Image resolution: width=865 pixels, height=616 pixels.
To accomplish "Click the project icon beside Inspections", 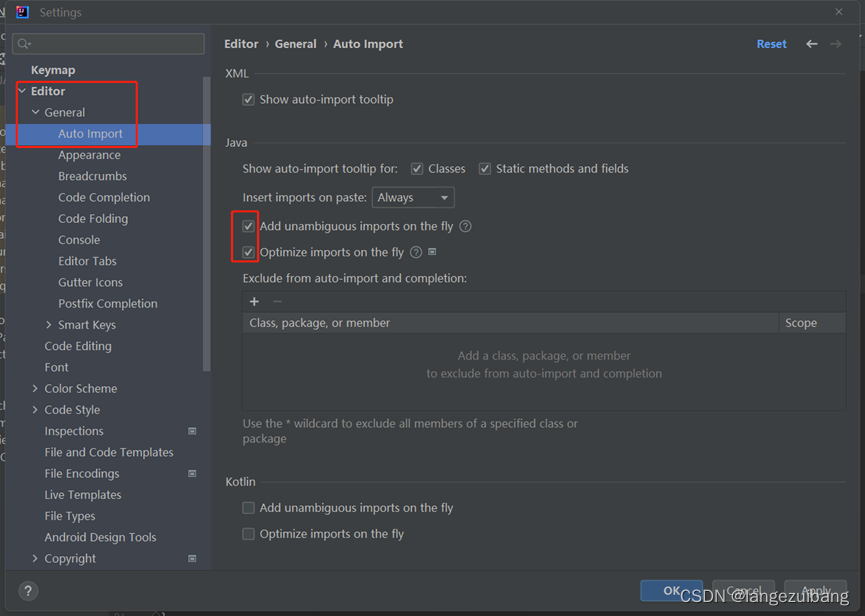I will [192, 431].
